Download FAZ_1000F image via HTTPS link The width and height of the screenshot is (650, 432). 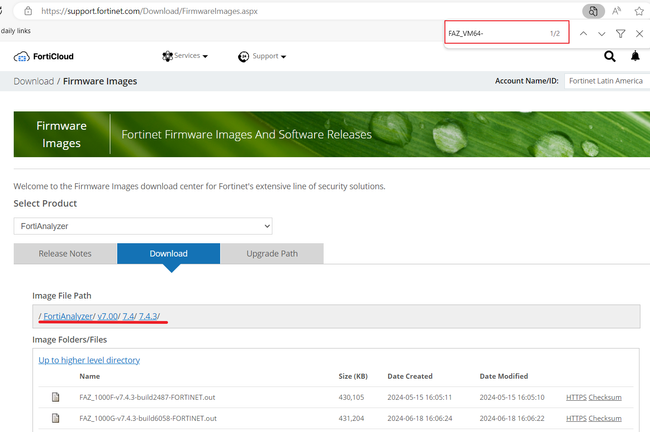pyautogui.click(x=576, y=397)
